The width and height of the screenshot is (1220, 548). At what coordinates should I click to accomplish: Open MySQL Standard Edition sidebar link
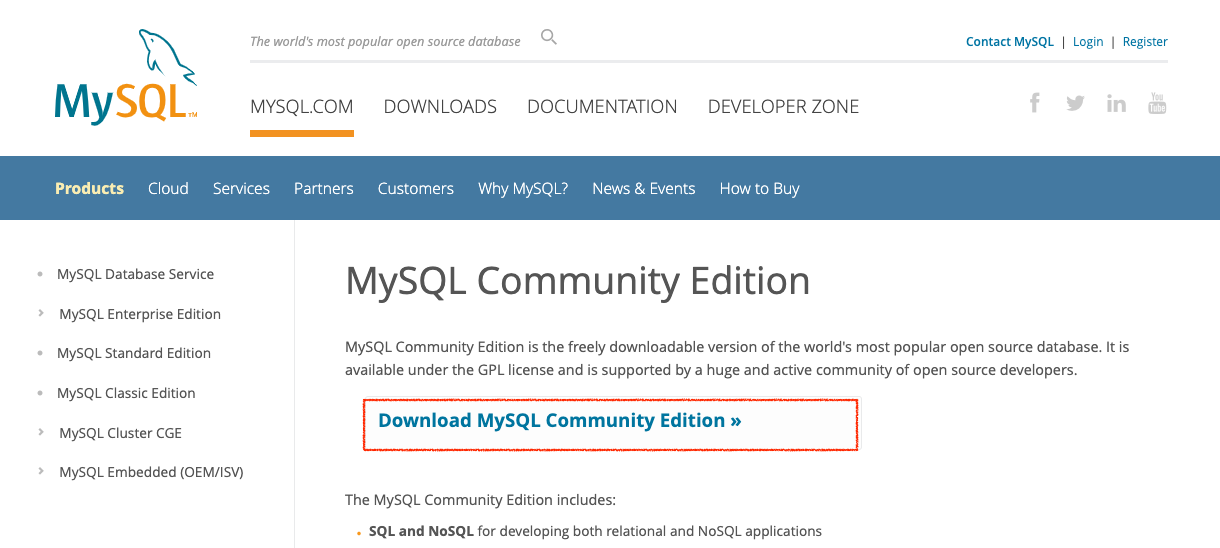click(134, 353)
